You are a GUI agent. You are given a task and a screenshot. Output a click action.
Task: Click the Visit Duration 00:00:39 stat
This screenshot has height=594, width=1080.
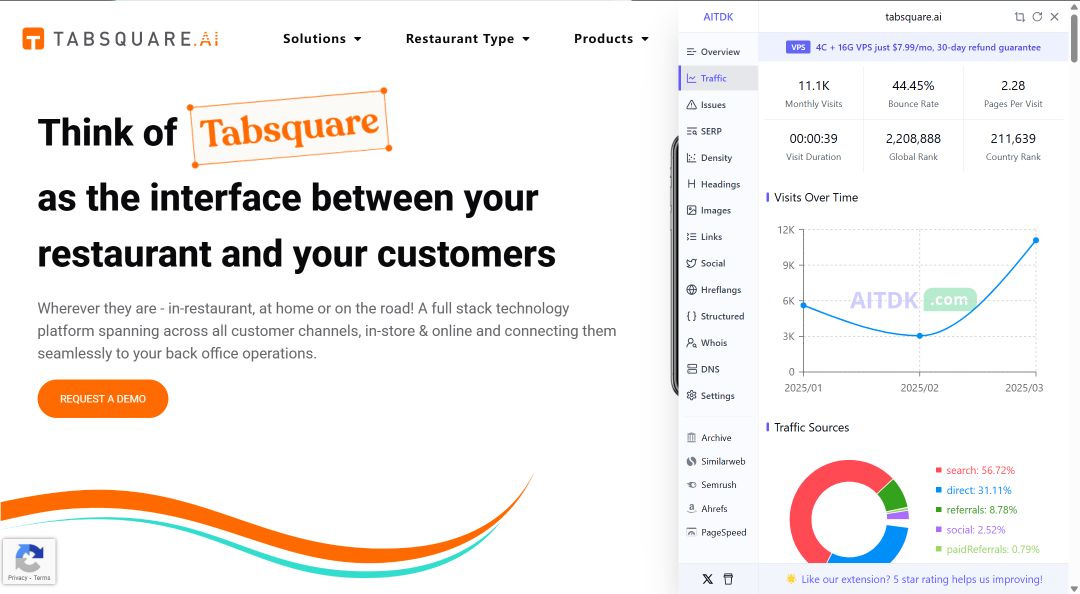tap(813, 147)
